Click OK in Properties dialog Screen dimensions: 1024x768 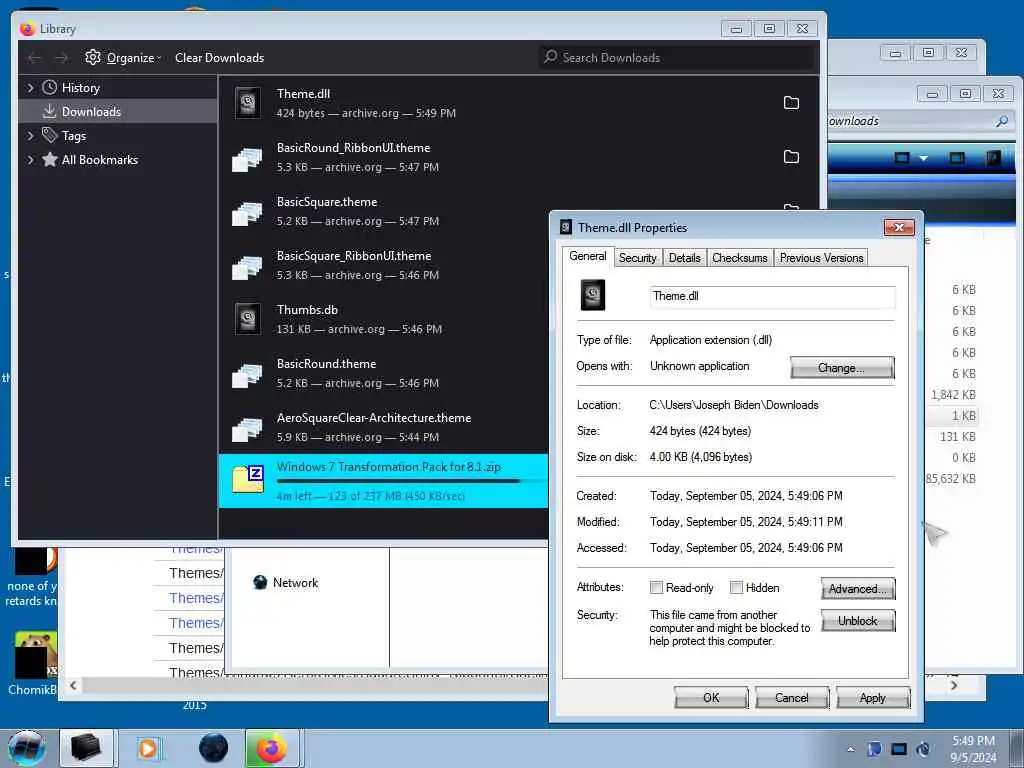[711, 697]
